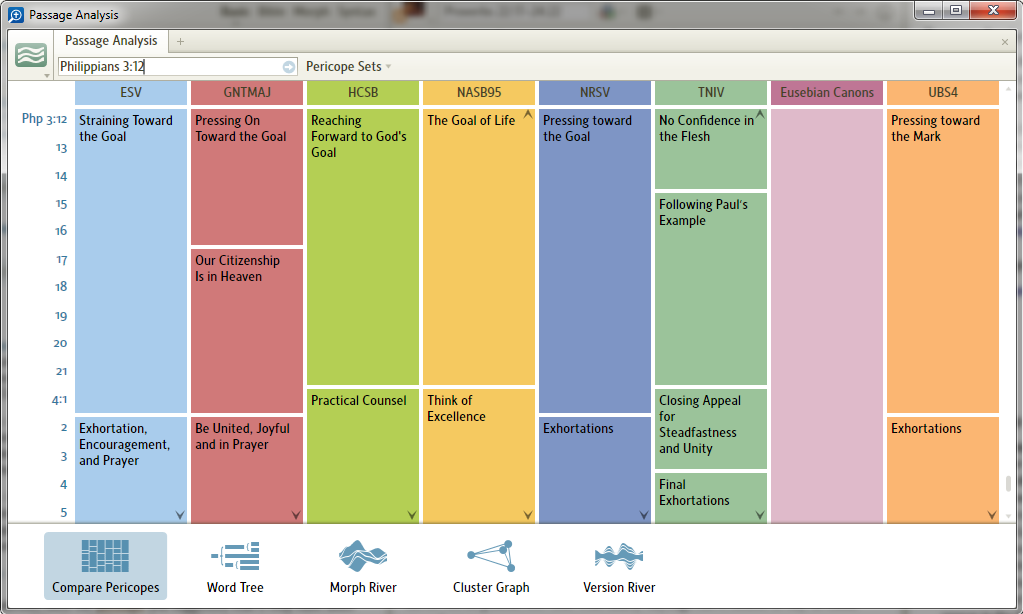
Task: Select 'Final Exhortations' pericope
Action: point(711,498)
